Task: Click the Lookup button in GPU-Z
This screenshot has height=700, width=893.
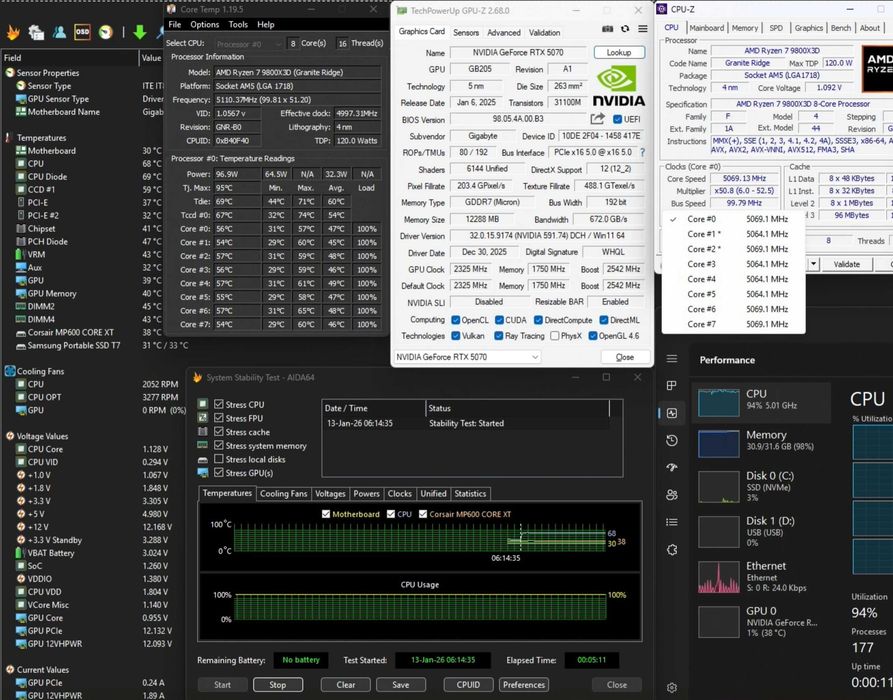Action: point(619,52)
